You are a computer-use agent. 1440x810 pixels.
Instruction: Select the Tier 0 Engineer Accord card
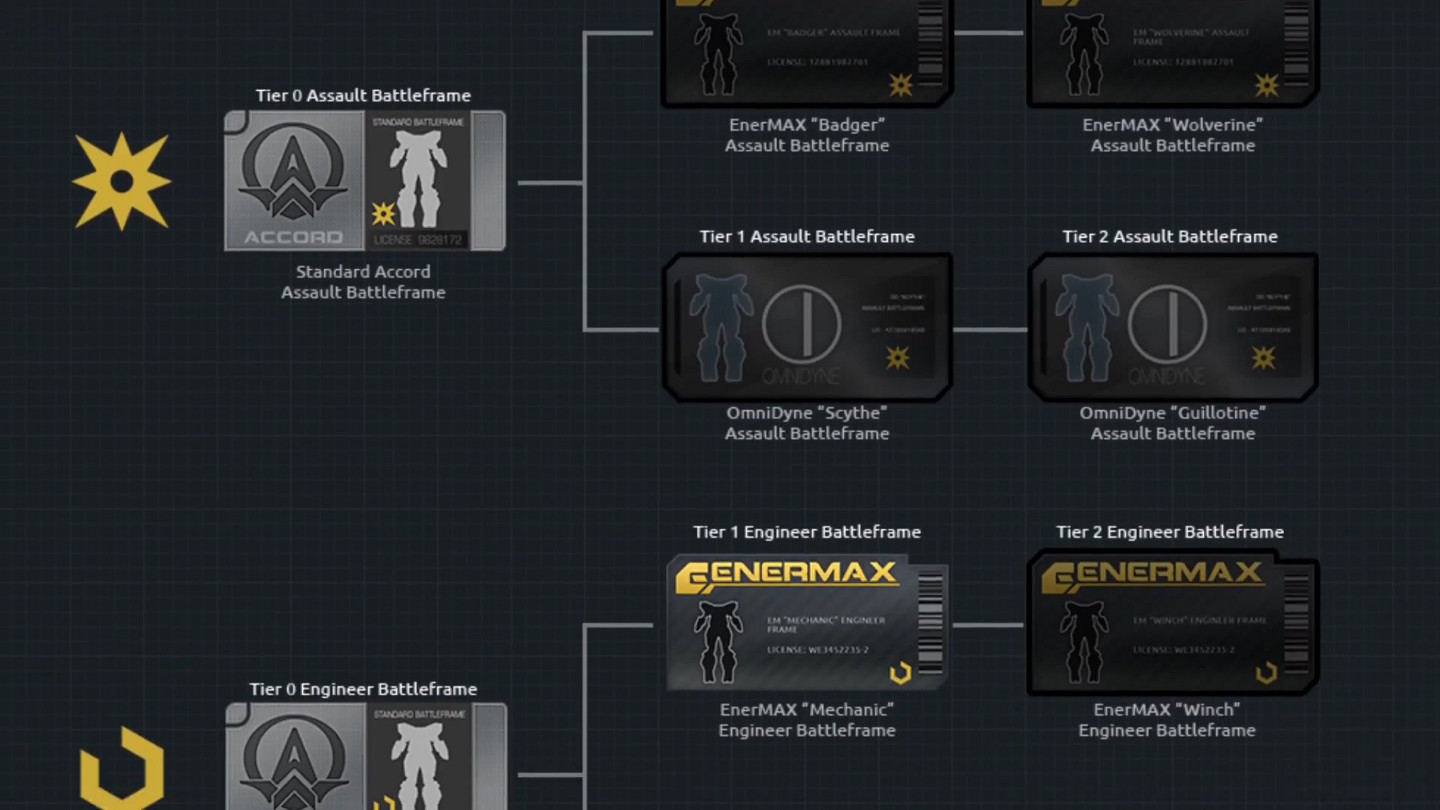point(365,756)
